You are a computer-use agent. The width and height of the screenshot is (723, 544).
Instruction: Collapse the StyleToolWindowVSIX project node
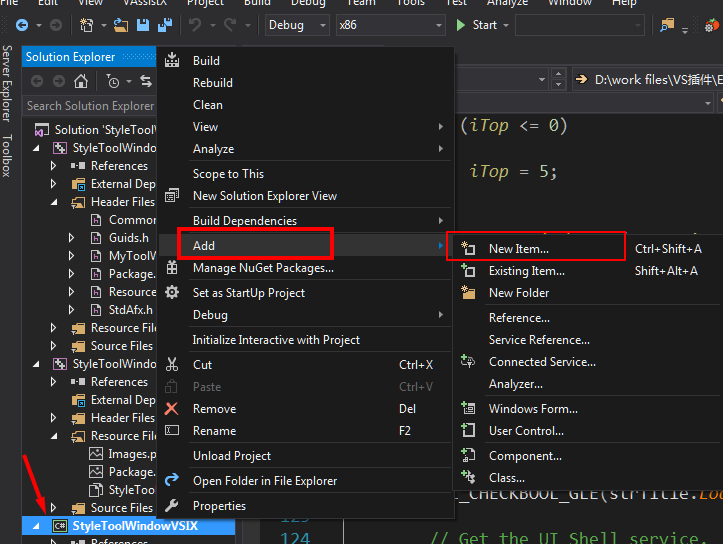pyautogui.click(x=38, y=526)
